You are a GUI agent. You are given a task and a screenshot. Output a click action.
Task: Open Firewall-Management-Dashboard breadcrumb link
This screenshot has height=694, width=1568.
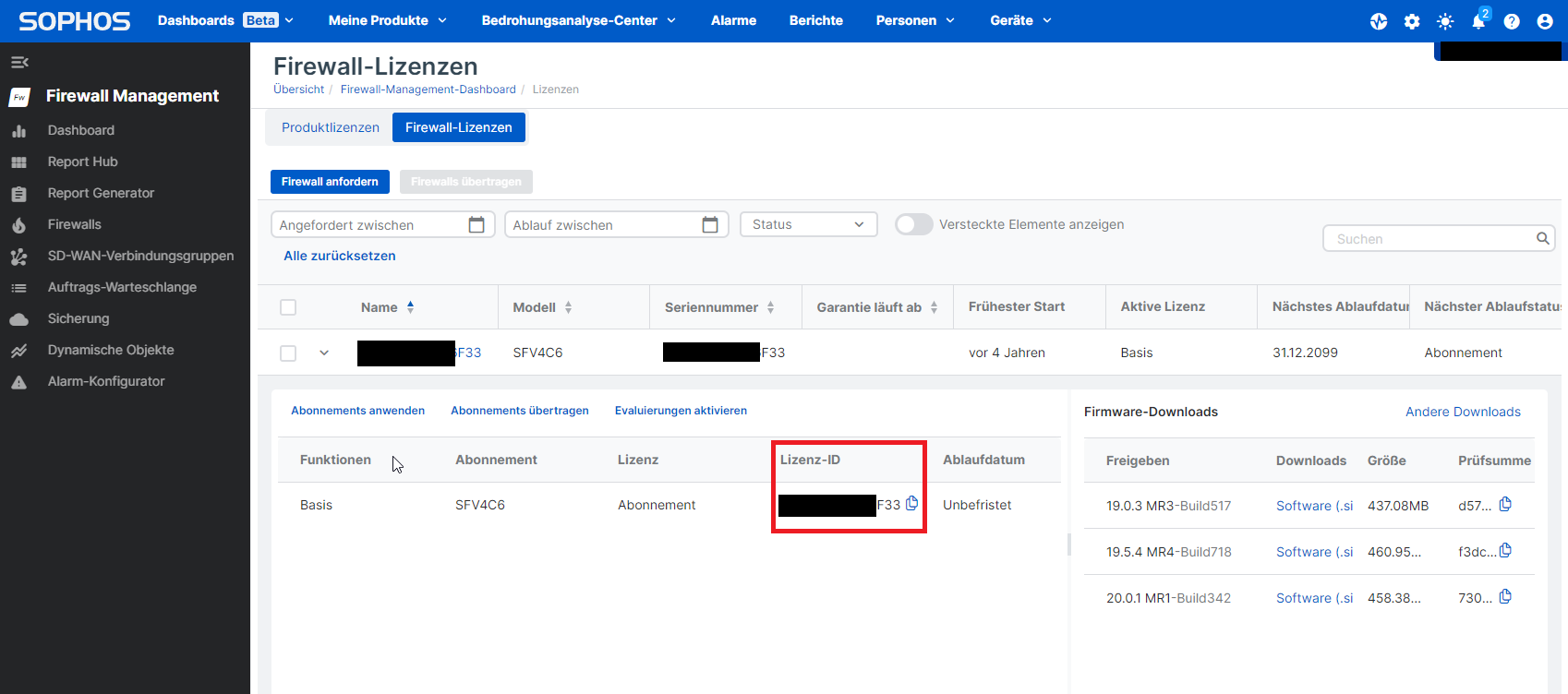pyautogui.click(x=428, y=90)
